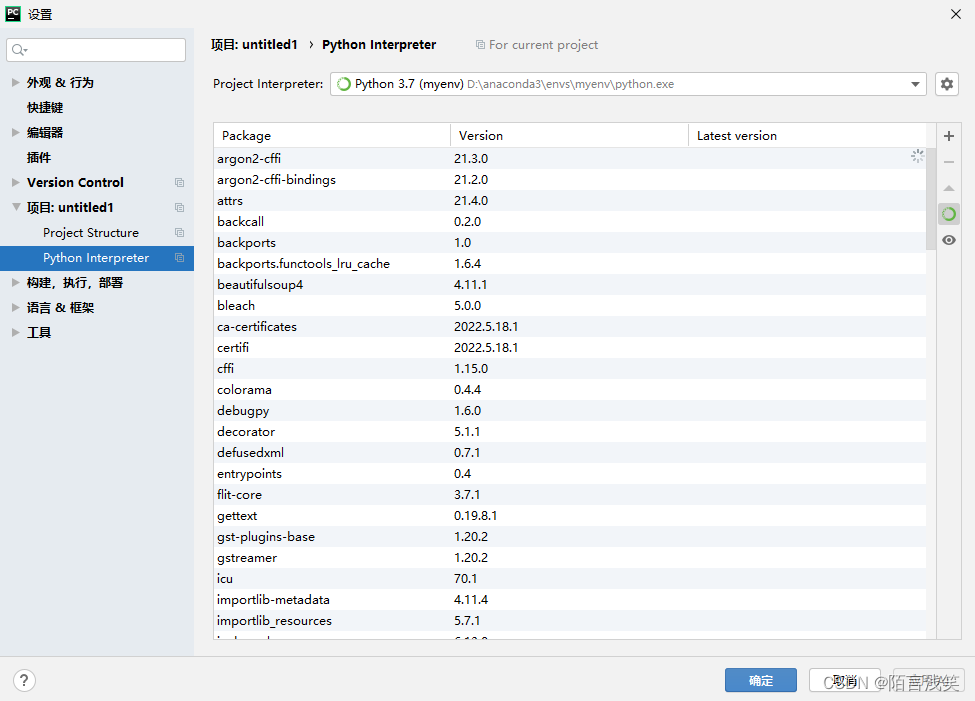
Task: Click the project-level icon beside Version Control
Action: coord(179,182)
